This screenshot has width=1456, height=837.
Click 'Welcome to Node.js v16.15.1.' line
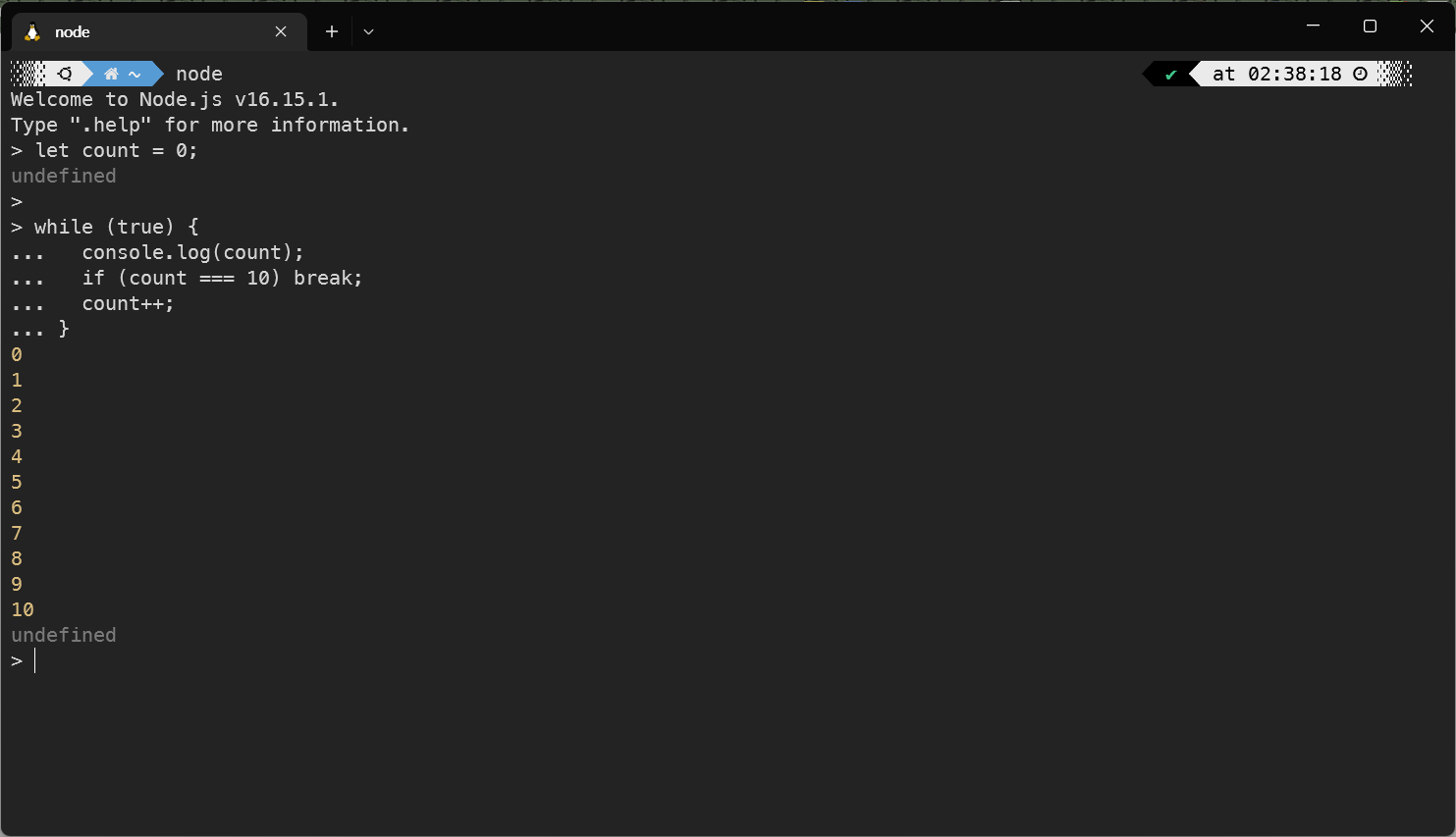[x=175, y=99]
